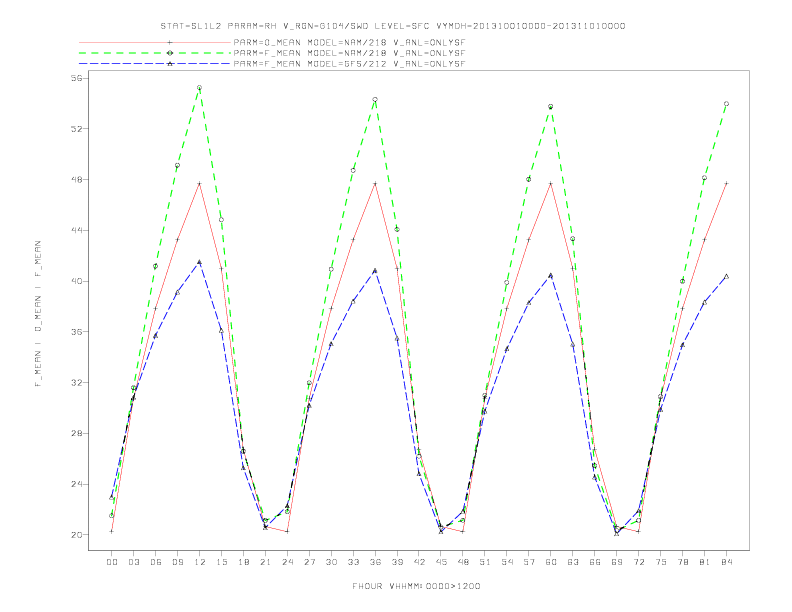The width and height of the screenshot is (792, 612).
Task: Click x-axis tick label 03
Action: click(x=133, y=562)
